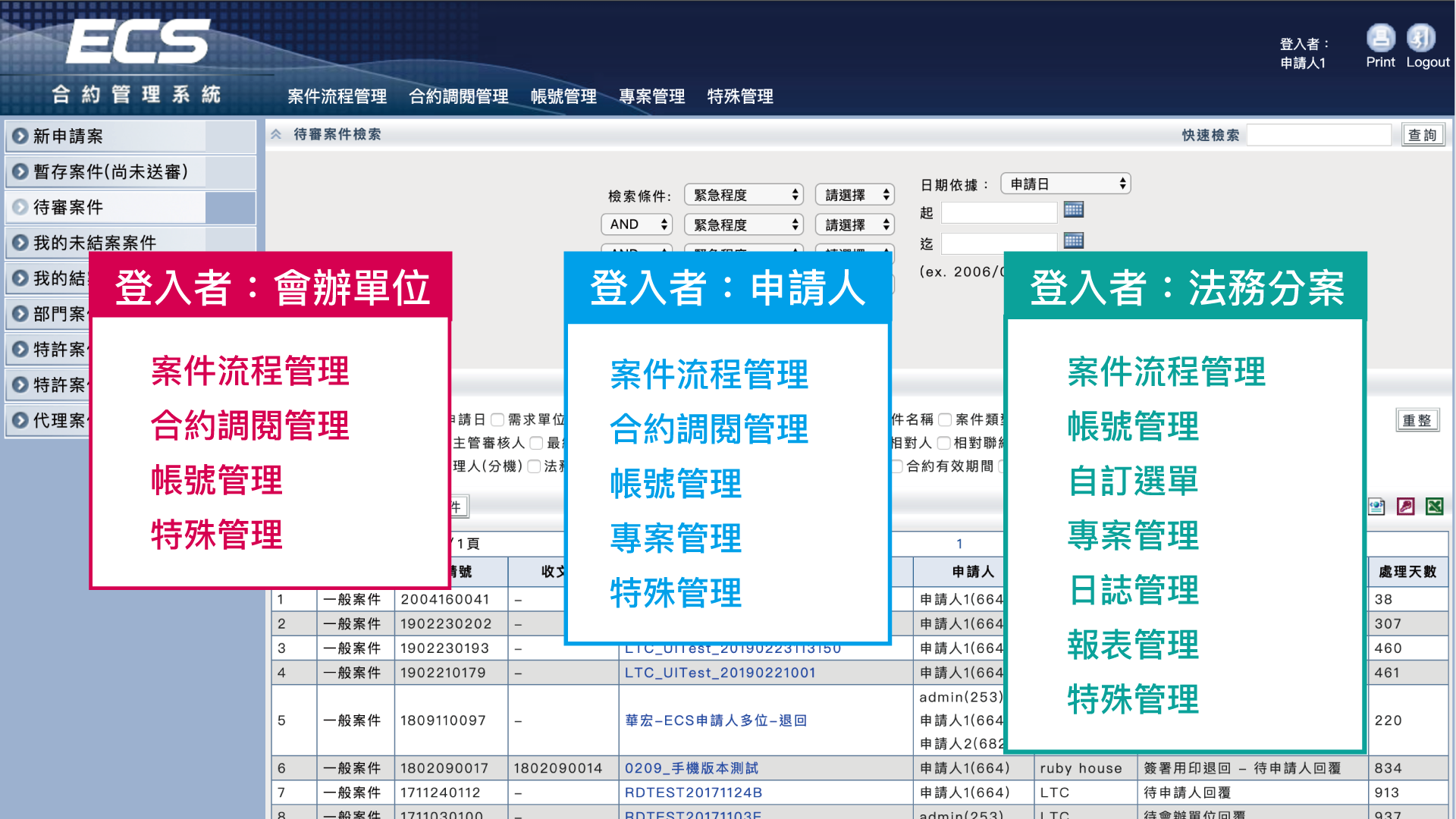Open case link LTC_UITest_20190221001
Image resolution: width=1456 pixels, height=819 pixels.
pyautogui.click(x=720, y=673)
